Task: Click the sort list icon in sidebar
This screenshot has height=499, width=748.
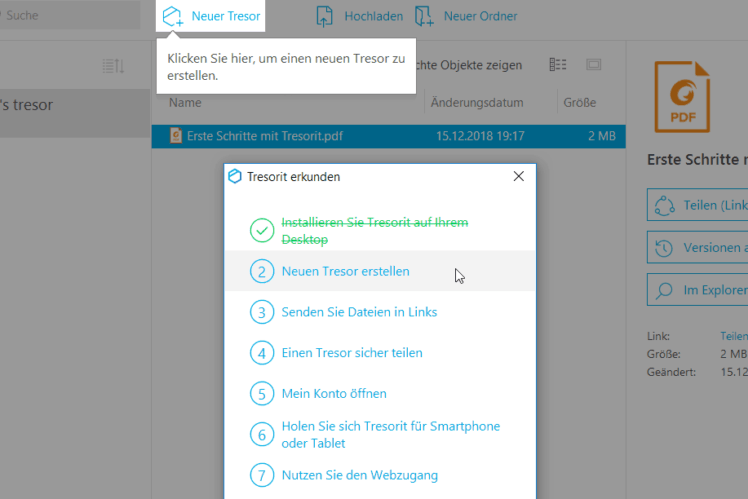Action: click(x=113, y=66)
